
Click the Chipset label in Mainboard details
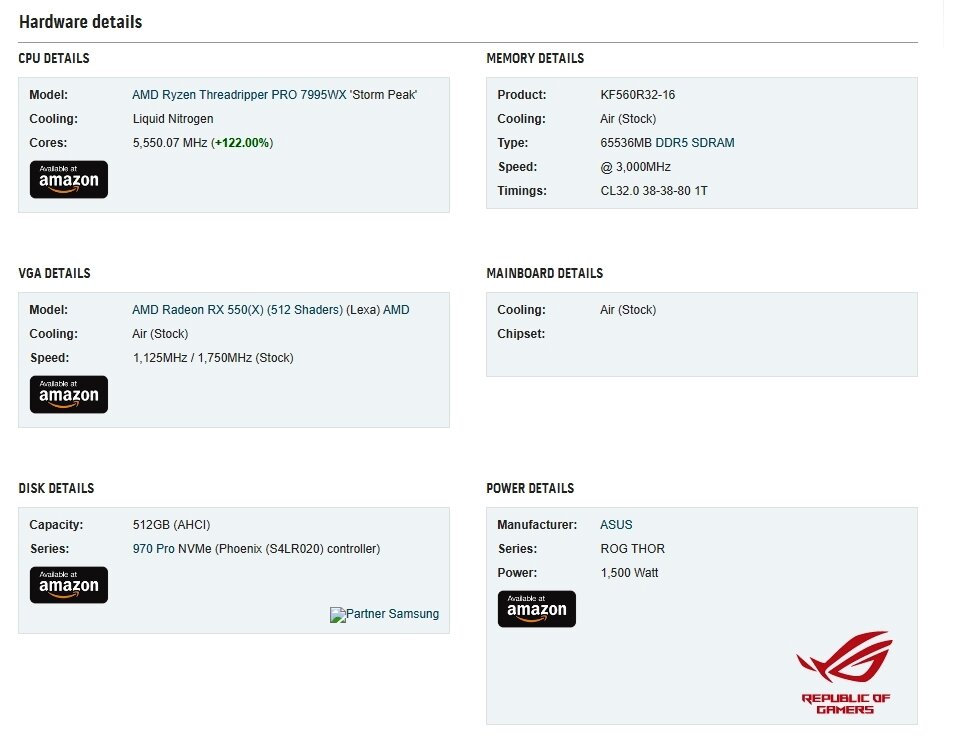521,334
